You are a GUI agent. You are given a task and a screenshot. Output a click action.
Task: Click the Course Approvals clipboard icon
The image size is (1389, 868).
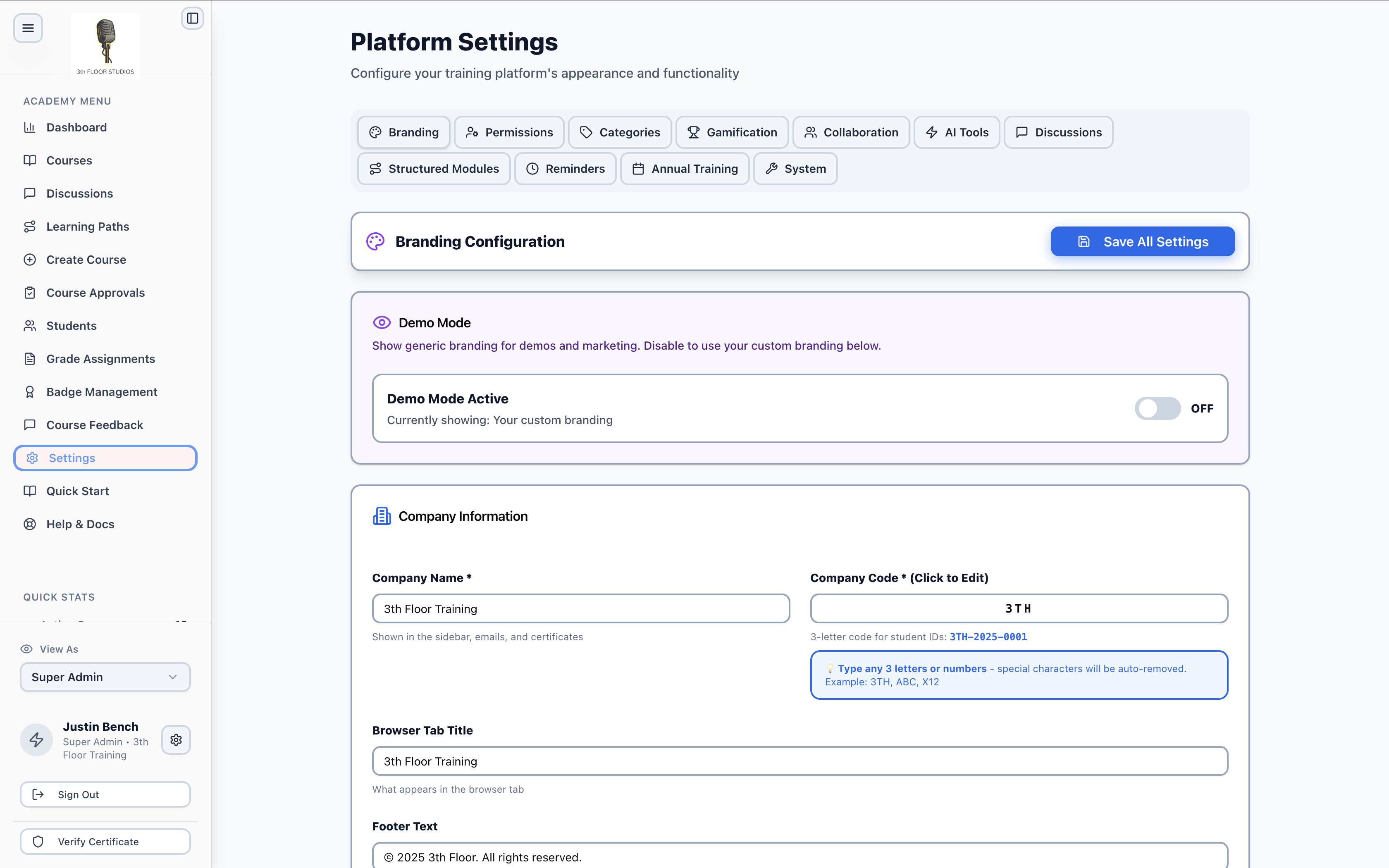point(30,293)
